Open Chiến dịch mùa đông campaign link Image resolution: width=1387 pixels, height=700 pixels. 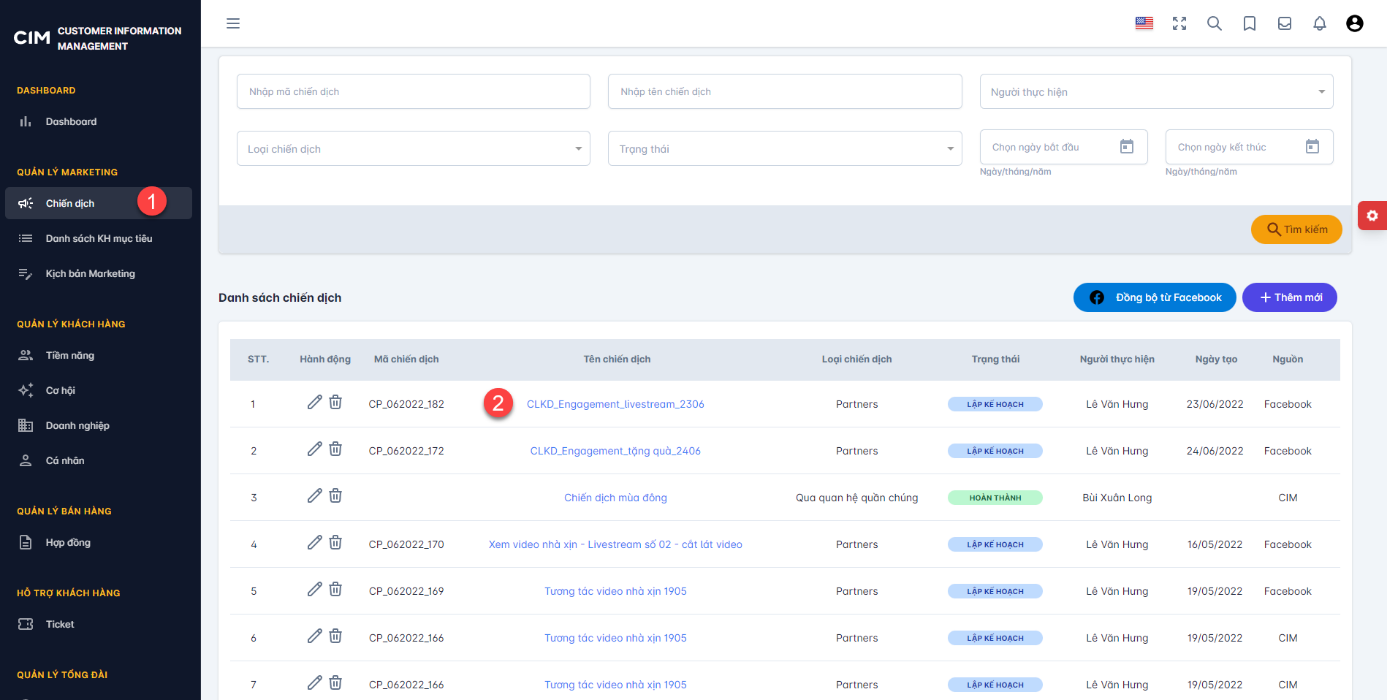(x=616, y=497)
